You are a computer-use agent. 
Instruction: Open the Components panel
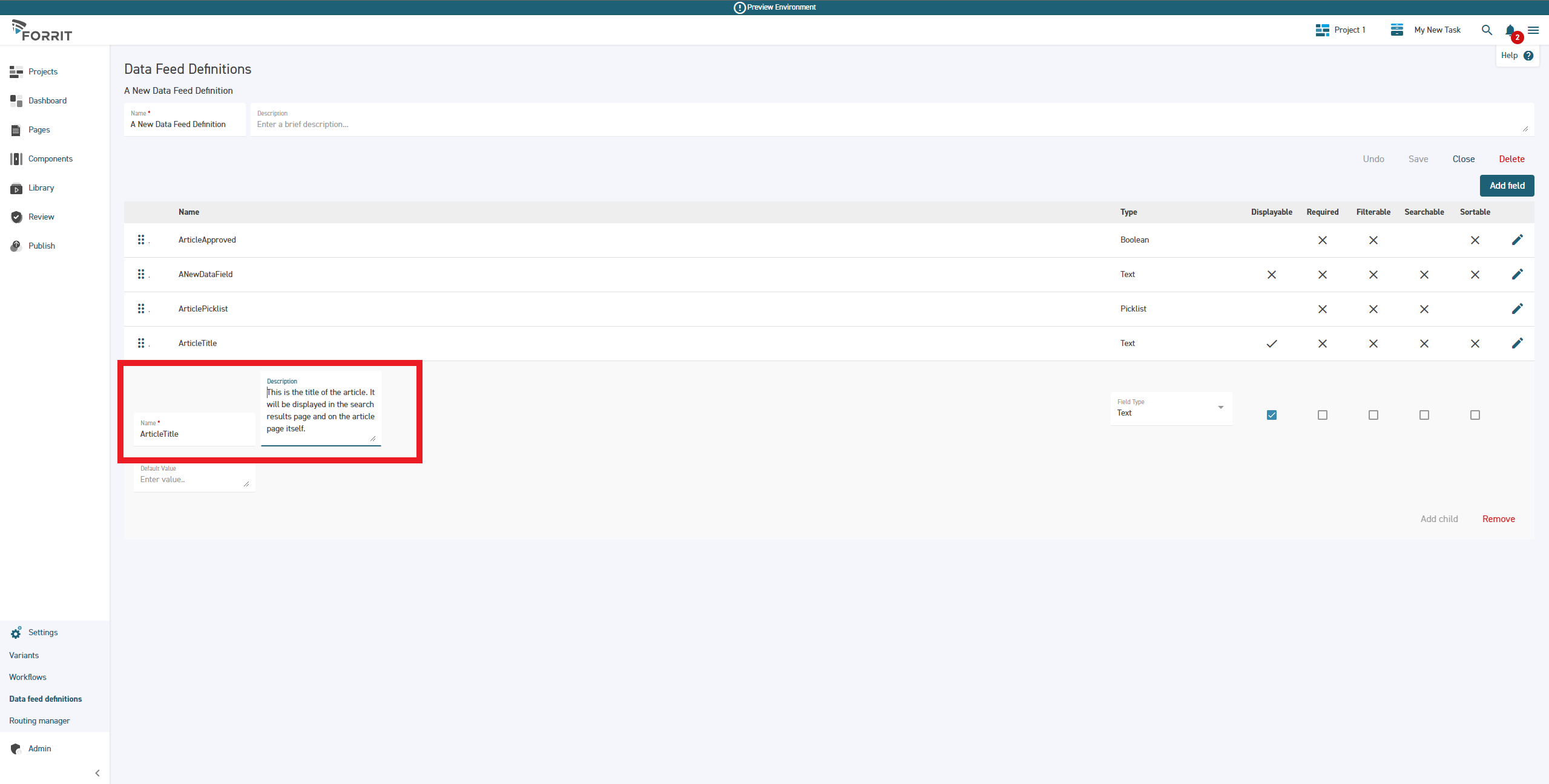(51, 158)
